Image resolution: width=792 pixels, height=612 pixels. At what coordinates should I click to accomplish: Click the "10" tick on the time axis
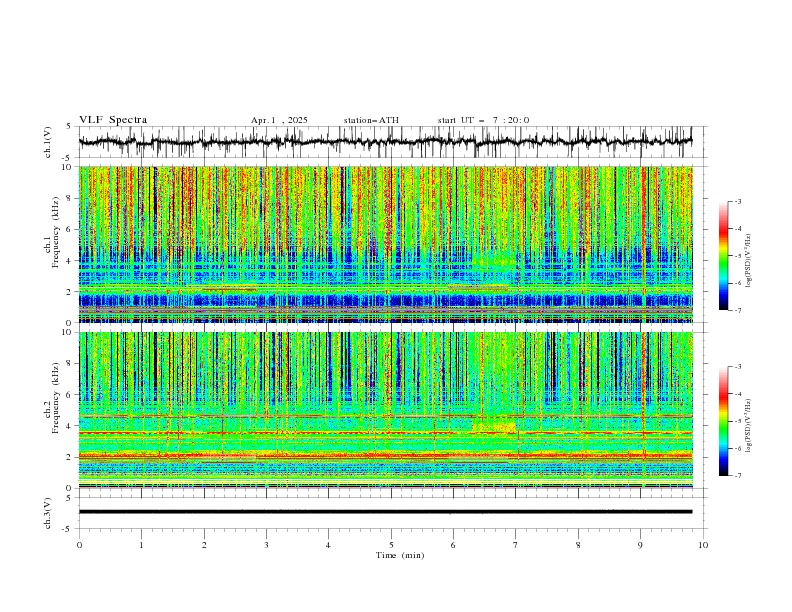tap(703, 545)
